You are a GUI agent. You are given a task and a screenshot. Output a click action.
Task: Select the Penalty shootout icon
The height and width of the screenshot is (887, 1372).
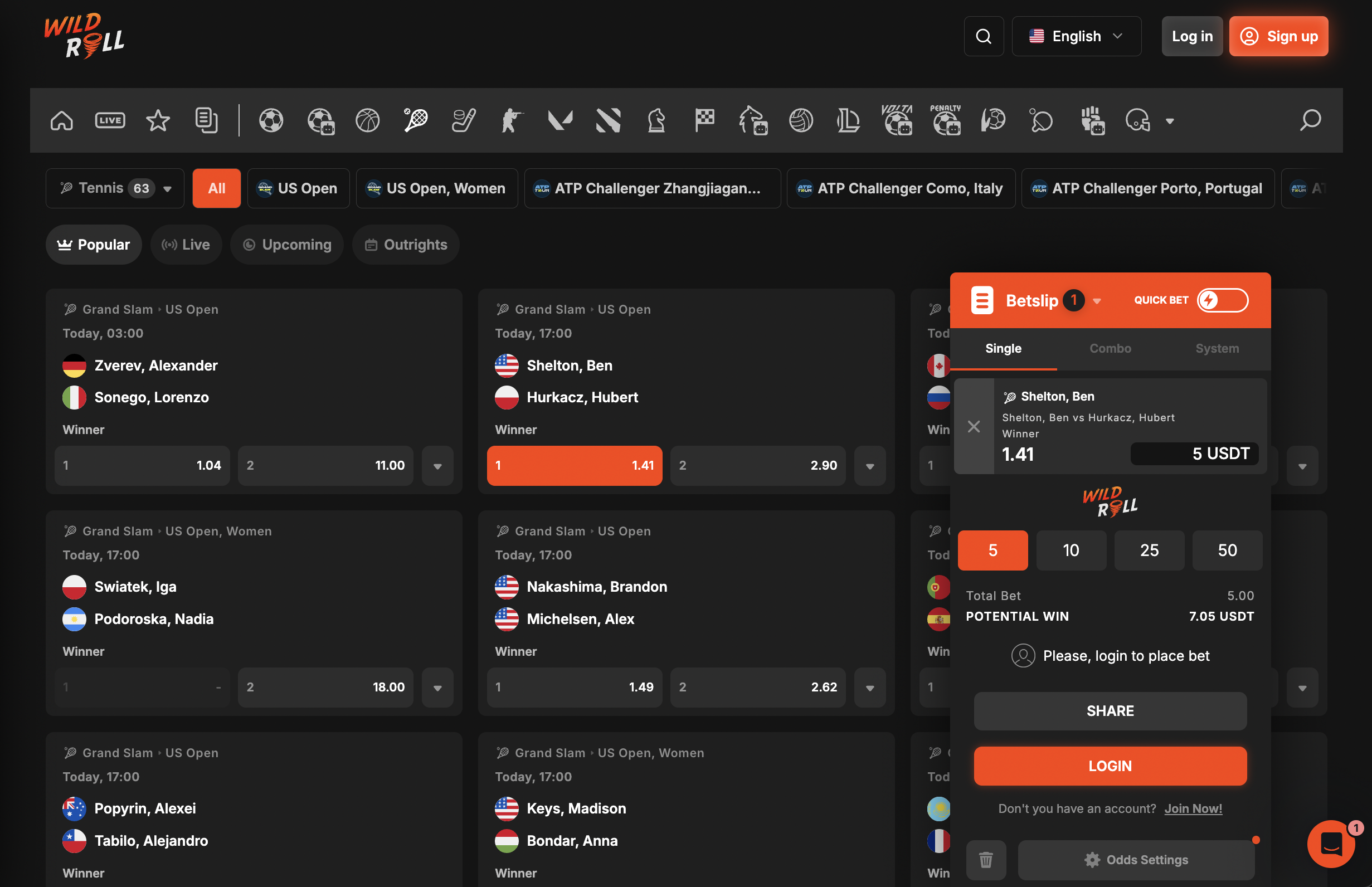click(946, 119)
